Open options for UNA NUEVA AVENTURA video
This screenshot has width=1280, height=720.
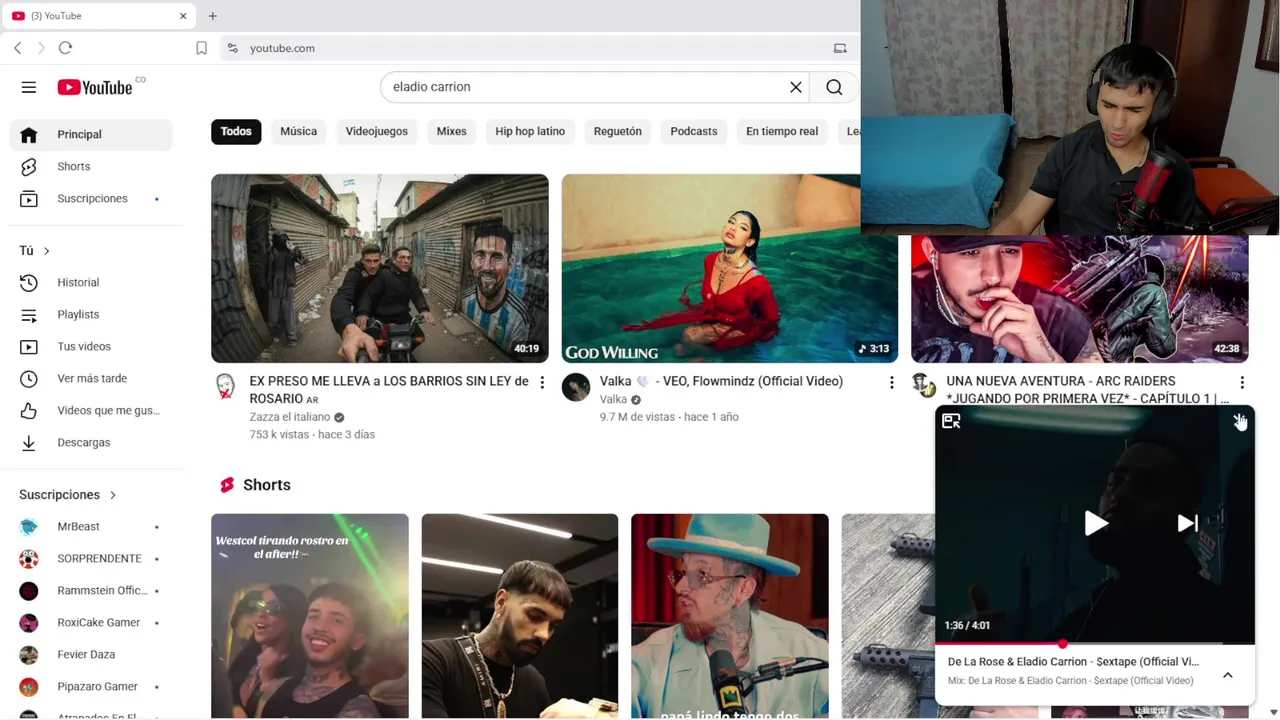tap(1241, 382)
